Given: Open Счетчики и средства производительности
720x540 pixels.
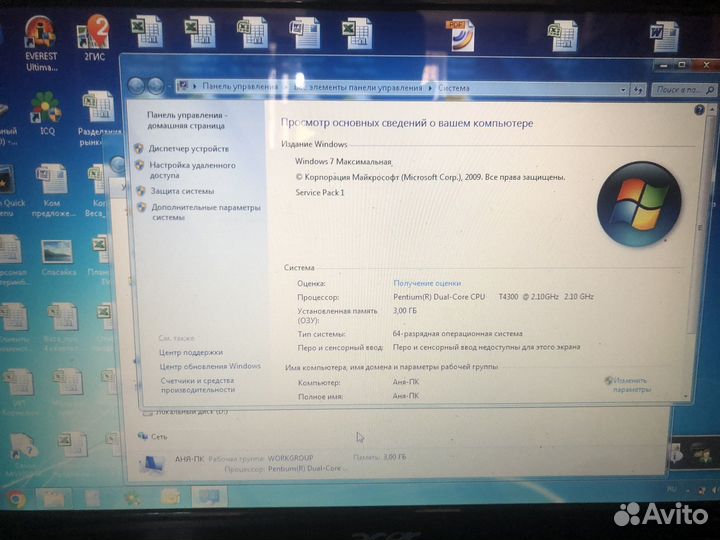Looking at the screenshot, I should (197, 385).
